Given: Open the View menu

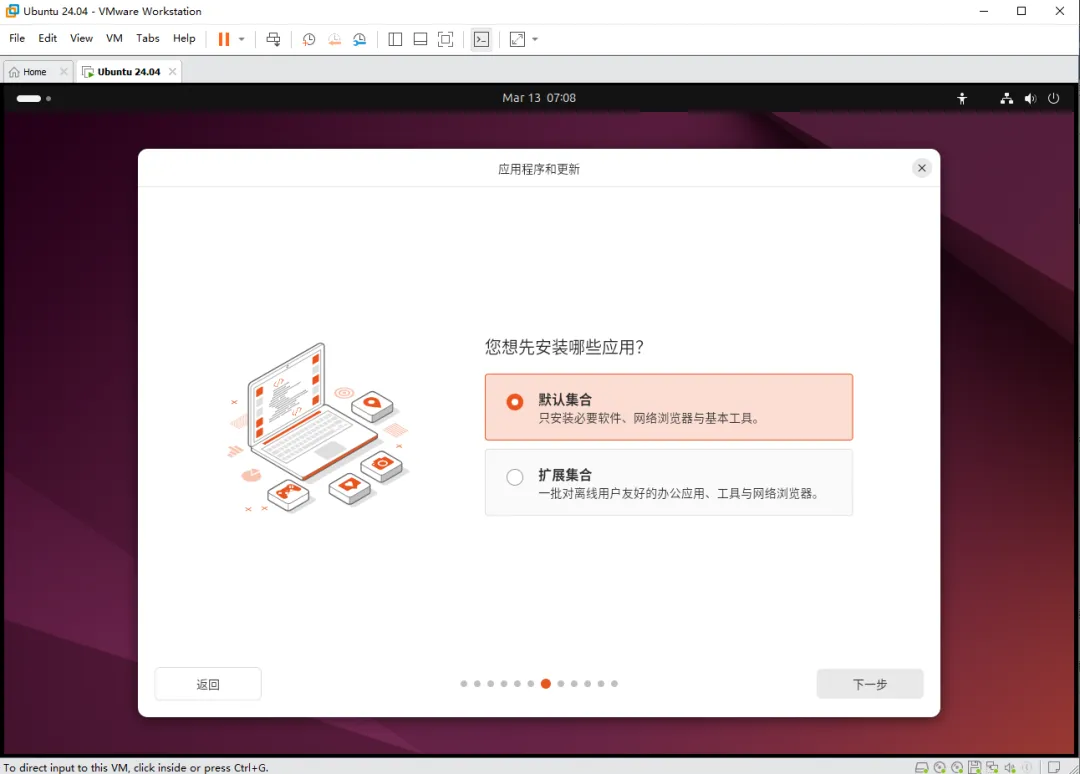Looking at the screenshot, I should tap(81, 39).
